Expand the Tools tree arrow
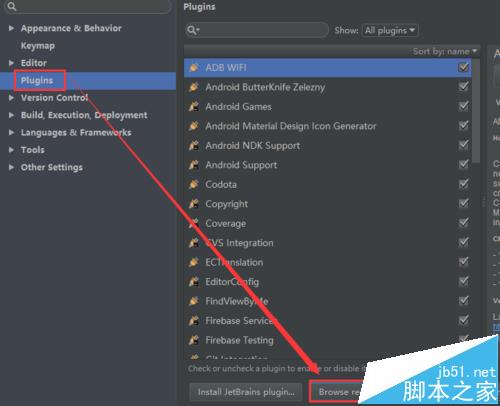The width and height of the screenshot is (500, 406). 11,150
